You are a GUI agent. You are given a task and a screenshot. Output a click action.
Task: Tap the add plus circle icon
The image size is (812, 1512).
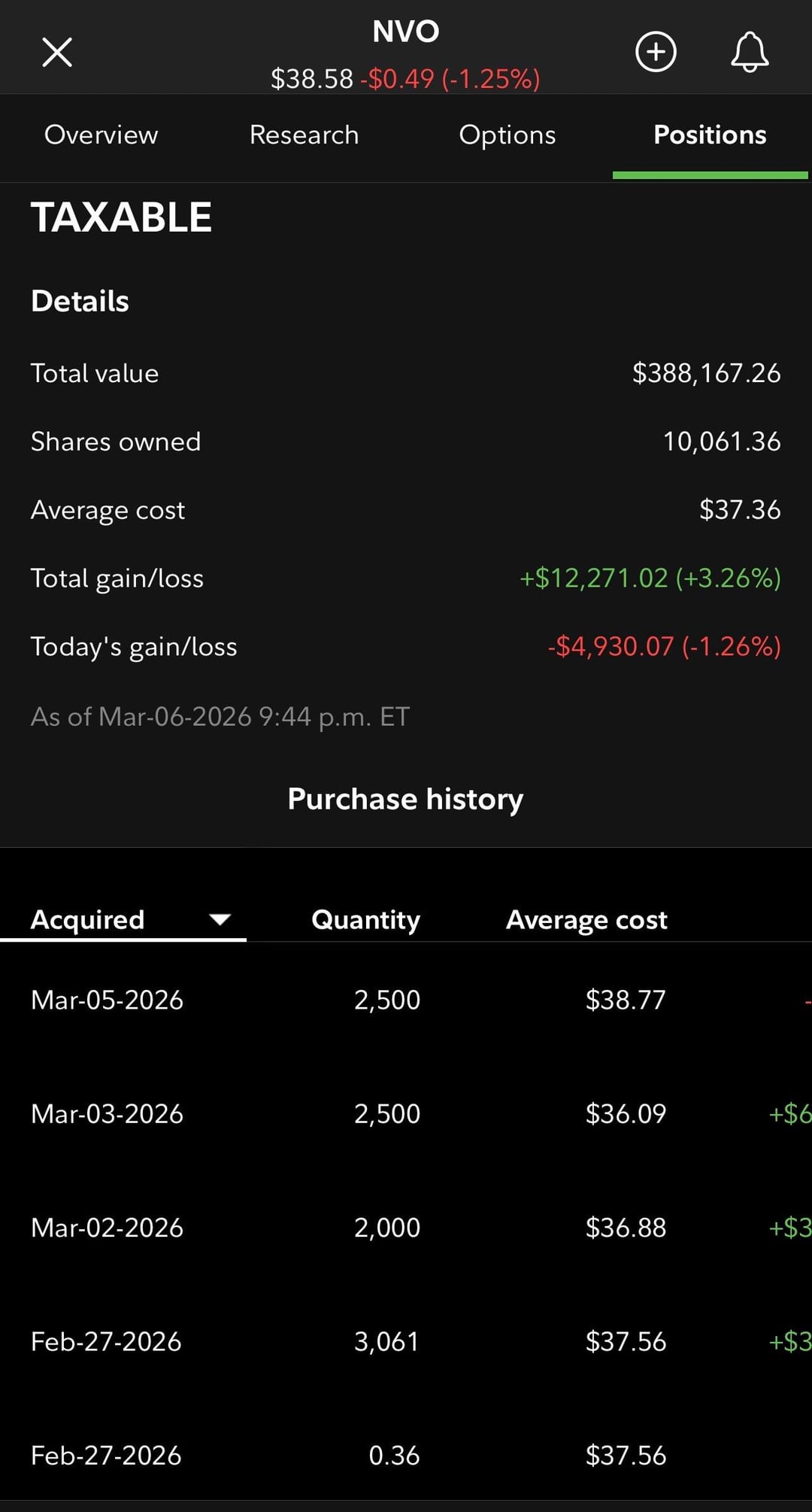656,52
